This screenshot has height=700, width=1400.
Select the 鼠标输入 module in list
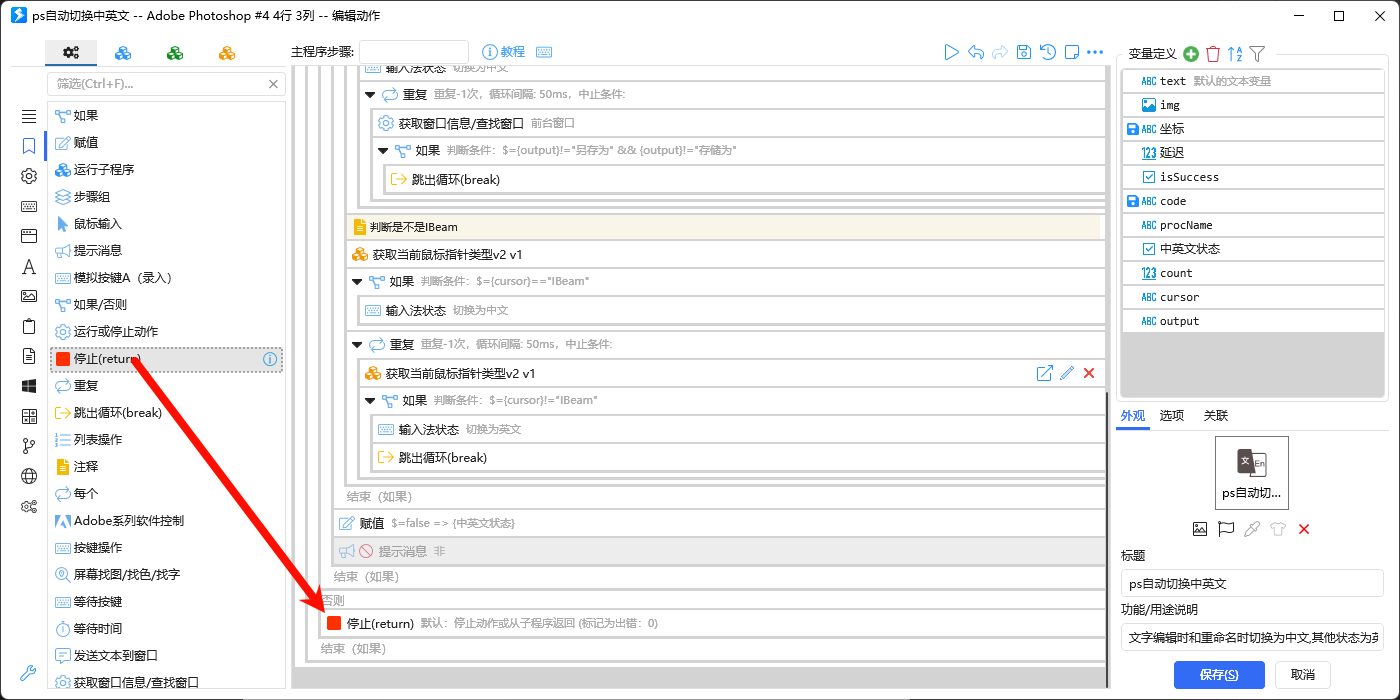click(x=166, y=224)
